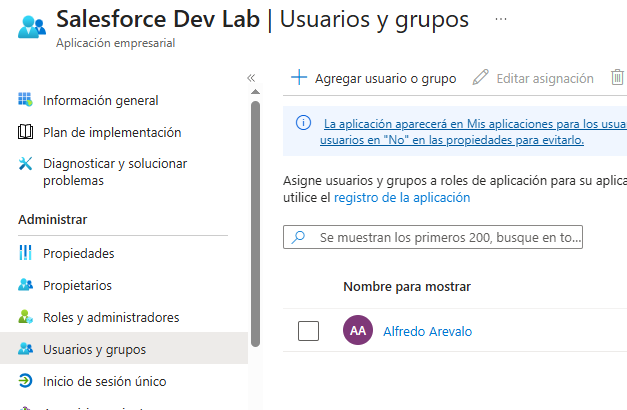Click the Aplicación empresarial subtitle
Image resolution: width=627 pixels, height=410 pixels.
(x=116, y=43)
